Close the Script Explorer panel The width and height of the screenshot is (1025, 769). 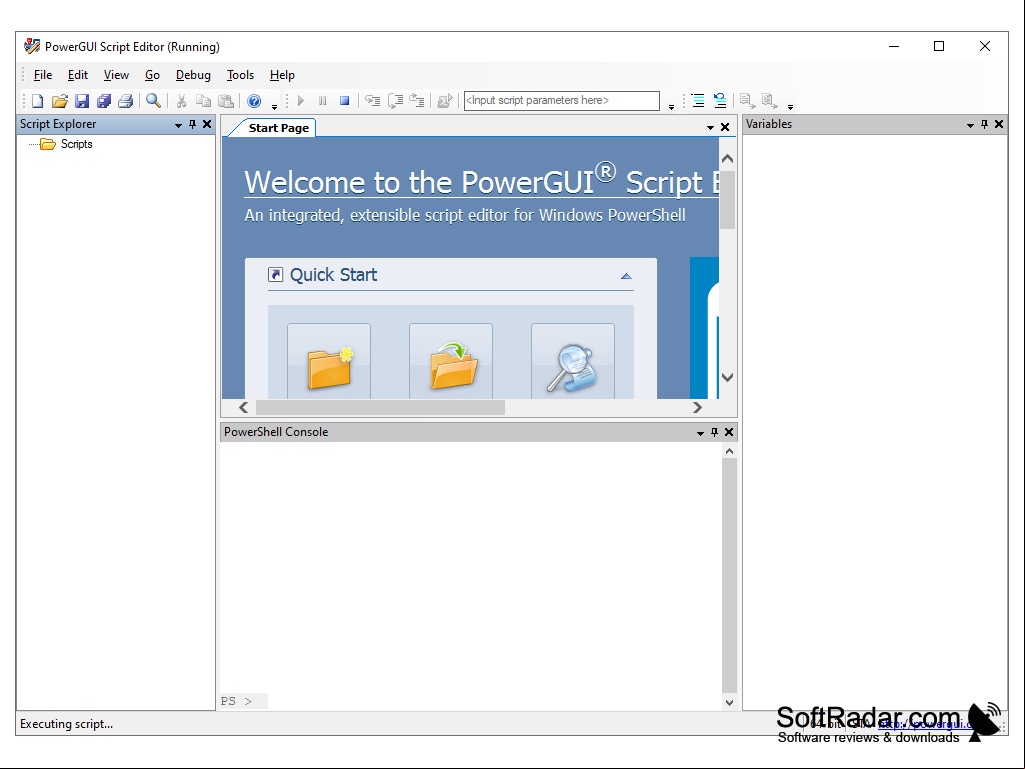point(207,124)
